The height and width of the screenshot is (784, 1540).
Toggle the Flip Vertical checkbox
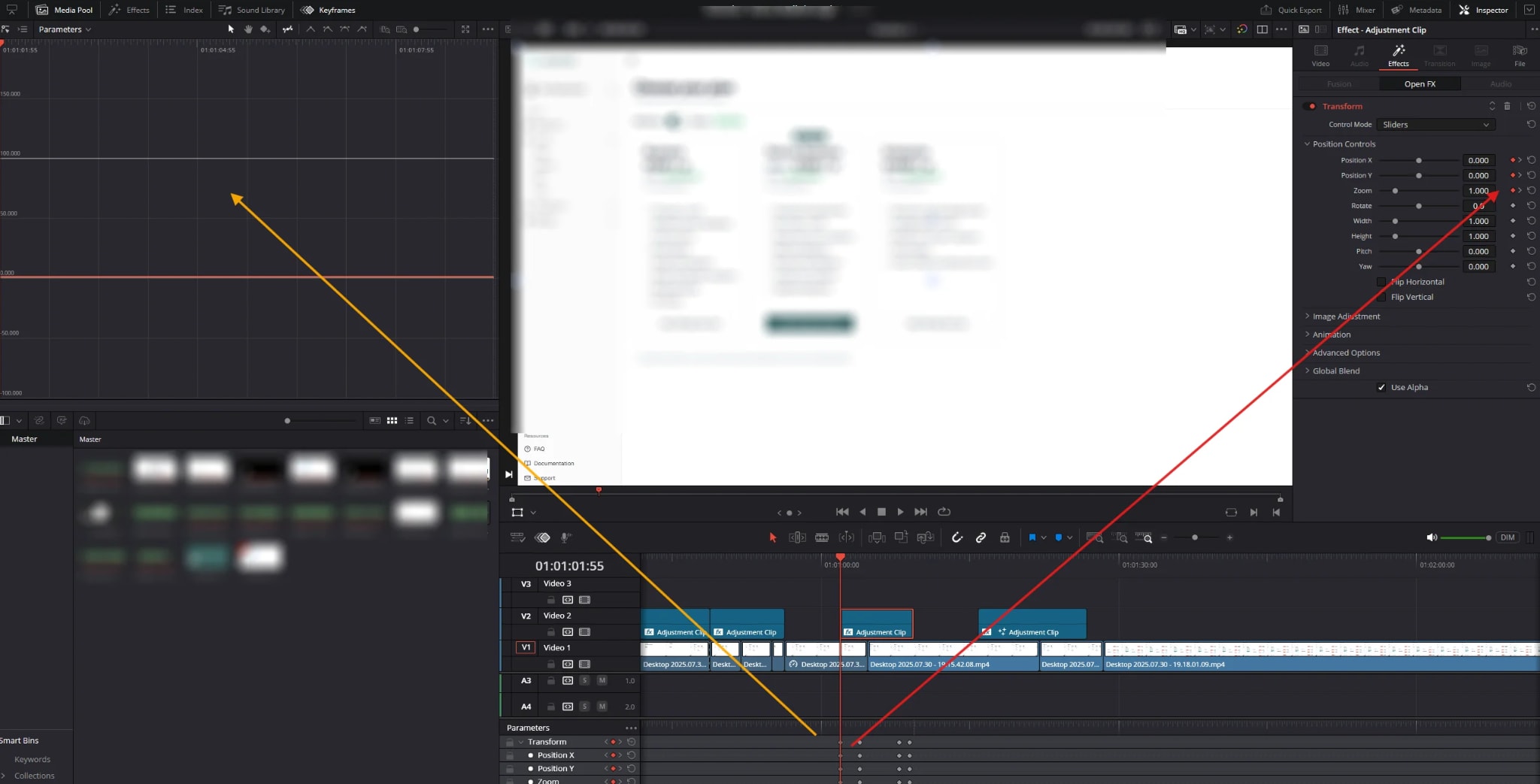pyautogui.click(x=1382, y=297)
